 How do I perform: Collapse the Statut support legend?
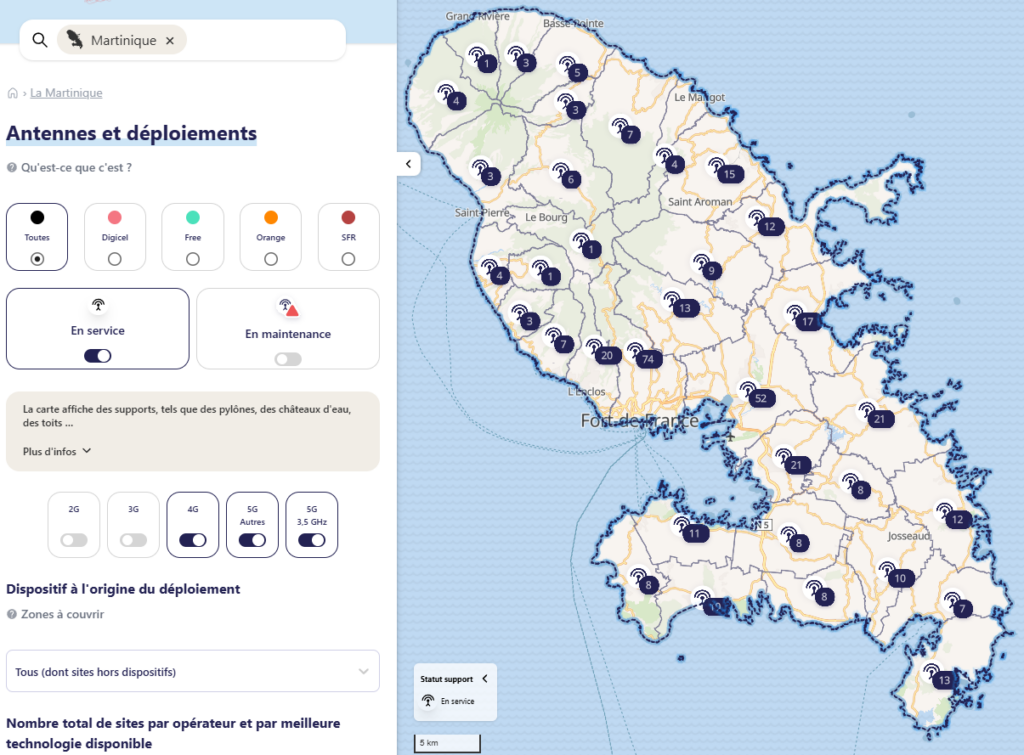pyautogui.click(x=485, y=678)
